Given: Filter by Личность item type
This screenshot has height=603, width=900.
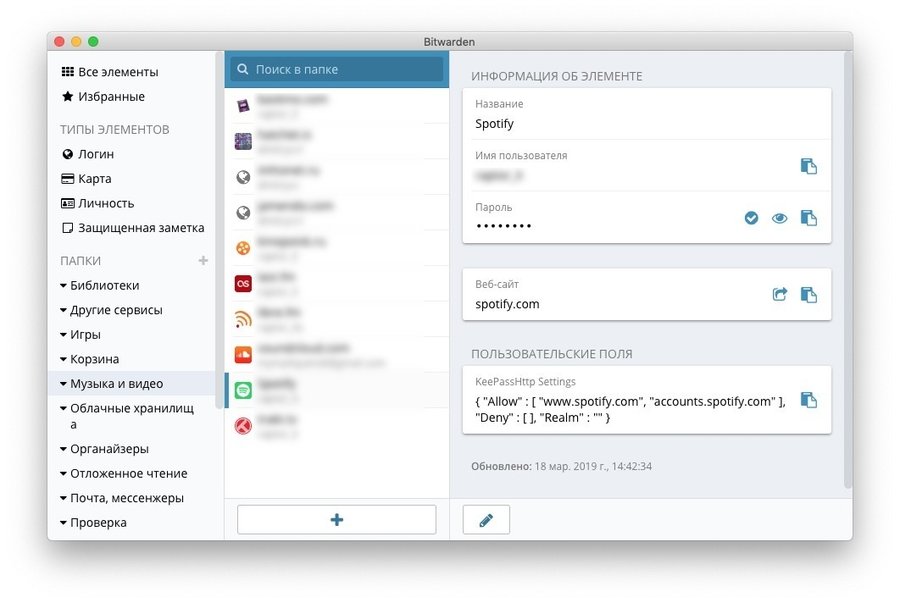Looking at the screenshot, I should pos(98,203).
